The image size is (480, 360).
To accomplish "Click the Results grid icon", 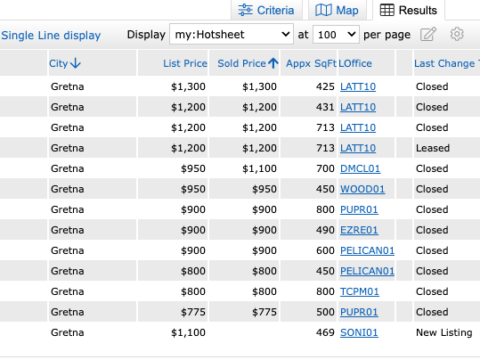I will click(x=387, y=10).
